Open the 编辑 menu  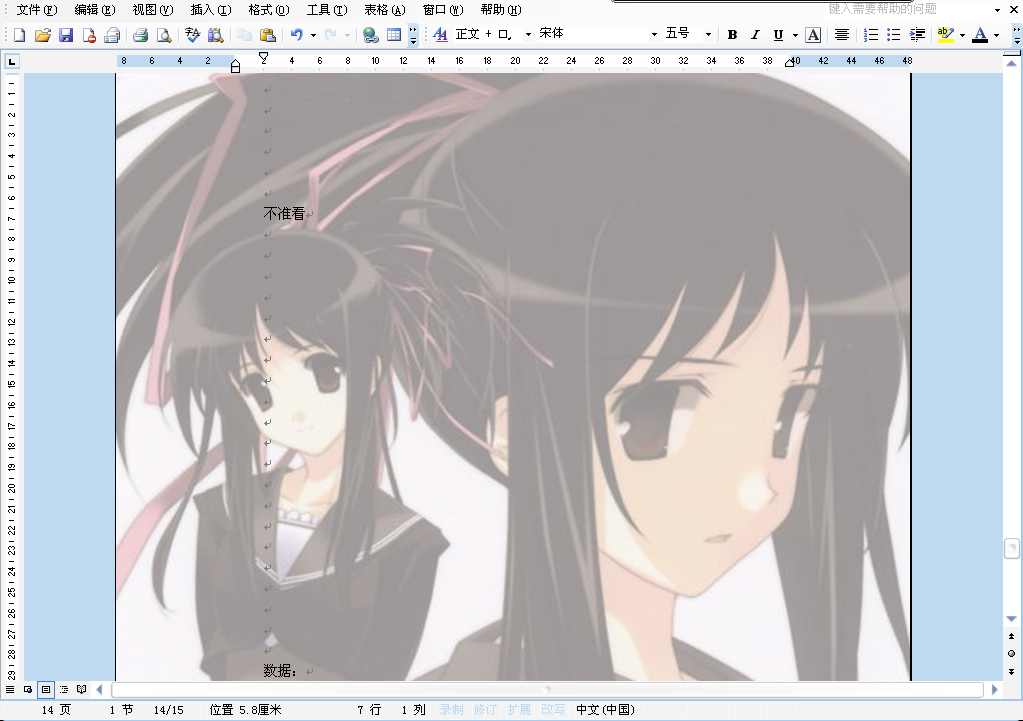(x=95, y=10)
